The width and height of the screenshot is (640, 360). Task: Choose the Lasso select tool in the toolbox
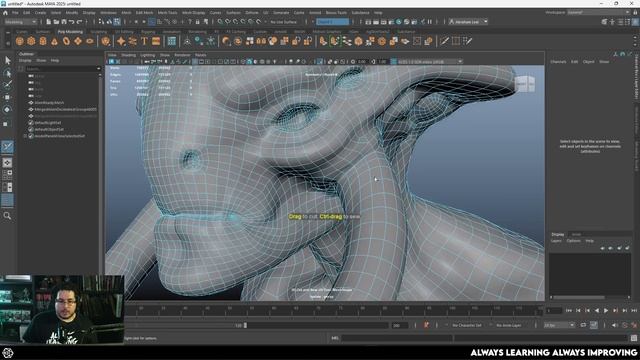tap(7, 73)
